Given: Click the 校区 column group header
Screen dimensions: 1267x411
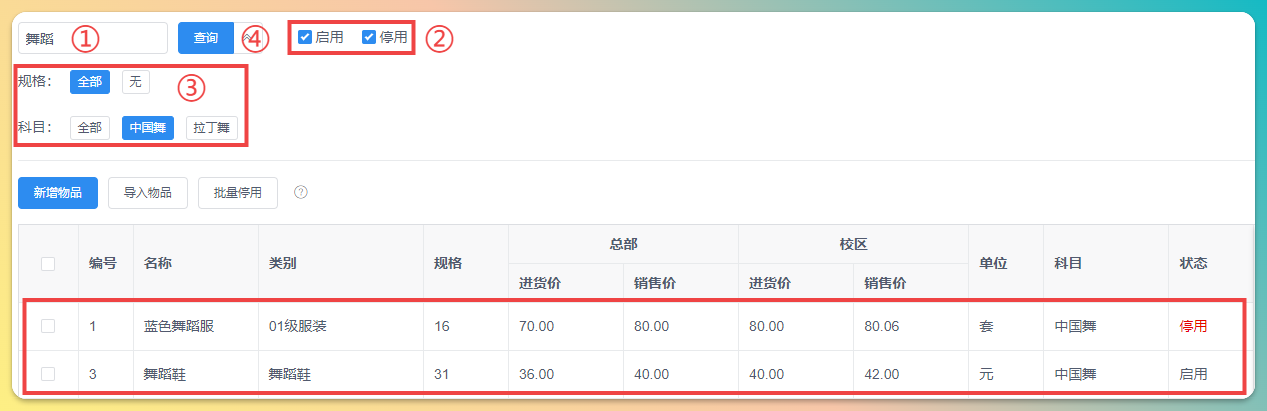Looking at the screenshot, I should click(x=853, y=243).
